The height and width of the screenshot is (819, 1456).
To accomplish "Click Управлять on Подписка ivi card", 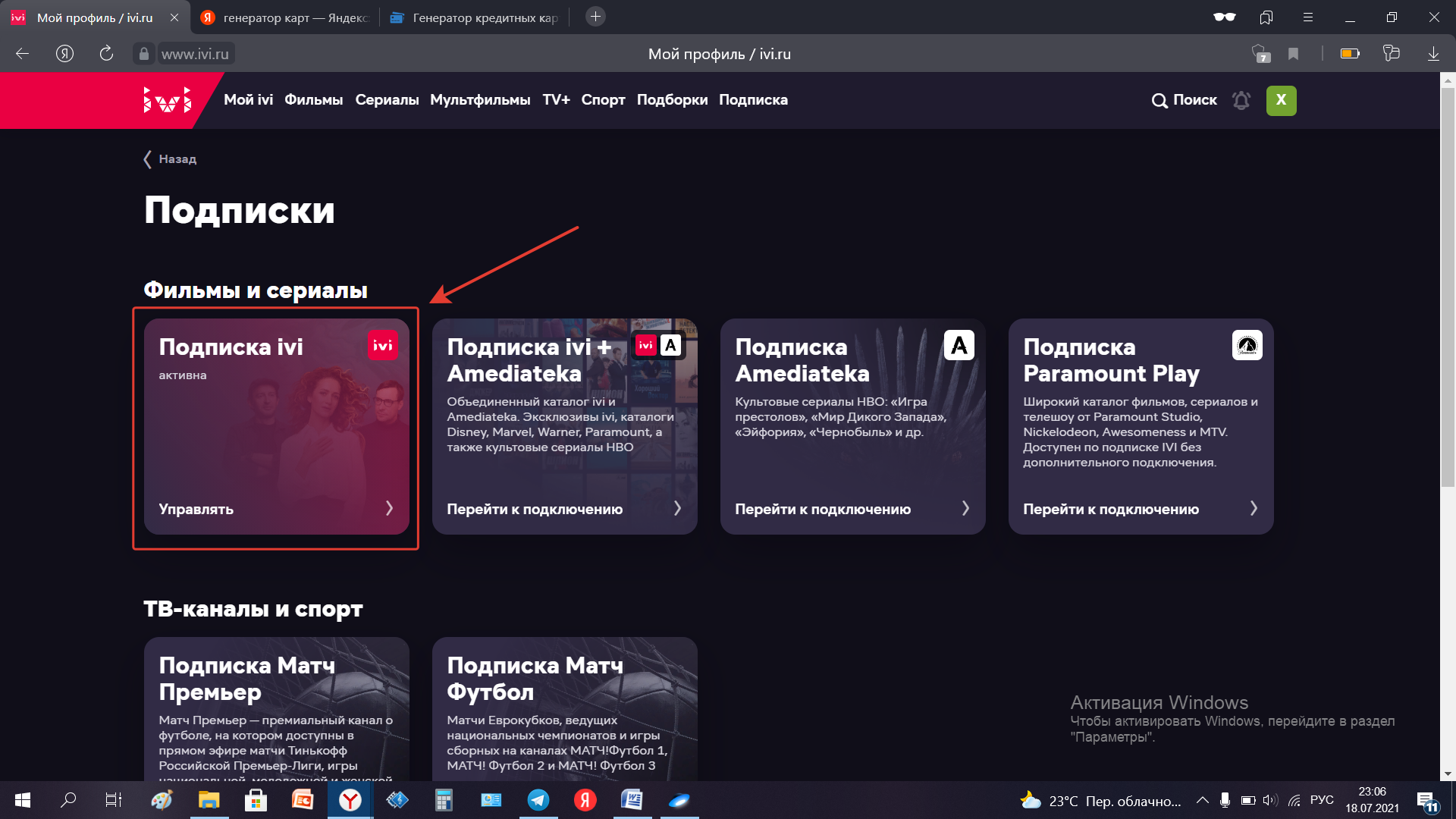I will 196,509.
